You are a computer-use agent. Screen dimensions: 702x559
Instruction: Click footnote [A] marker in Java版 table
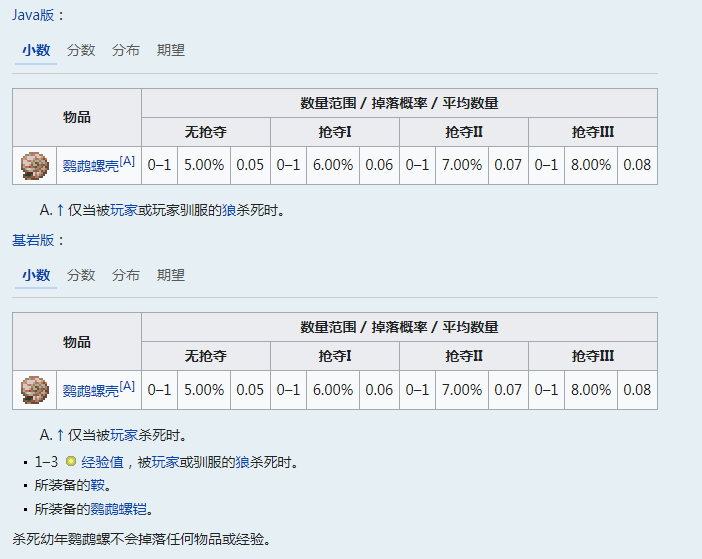(x=127, y=161)
